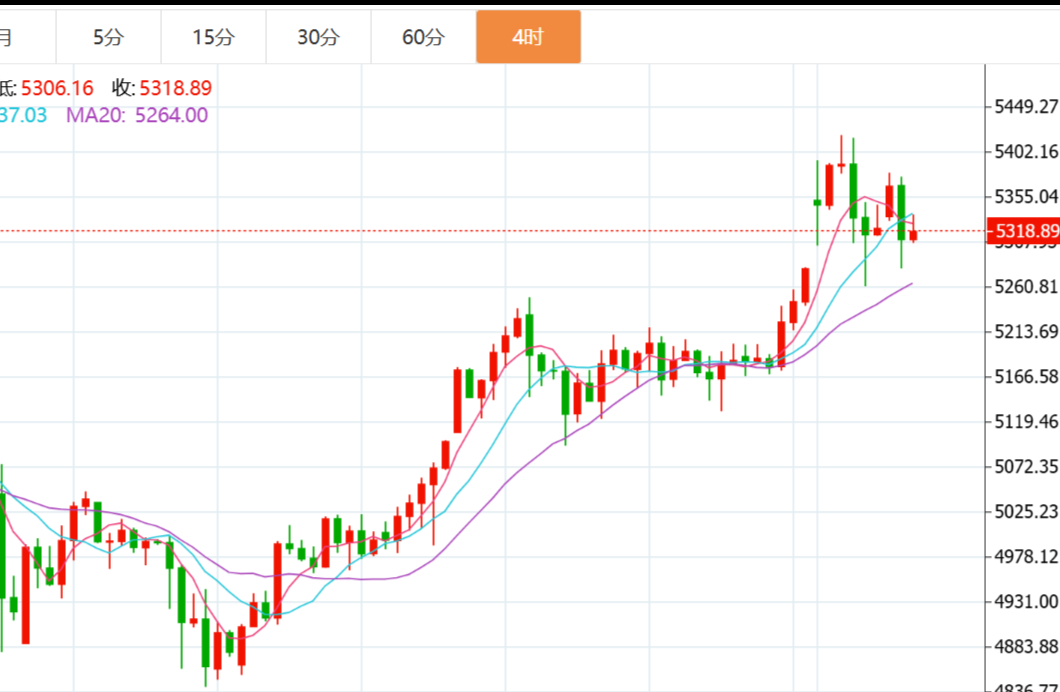Click the 5449.27 price axis label
1060x692 pixels.
point(1026,107)
